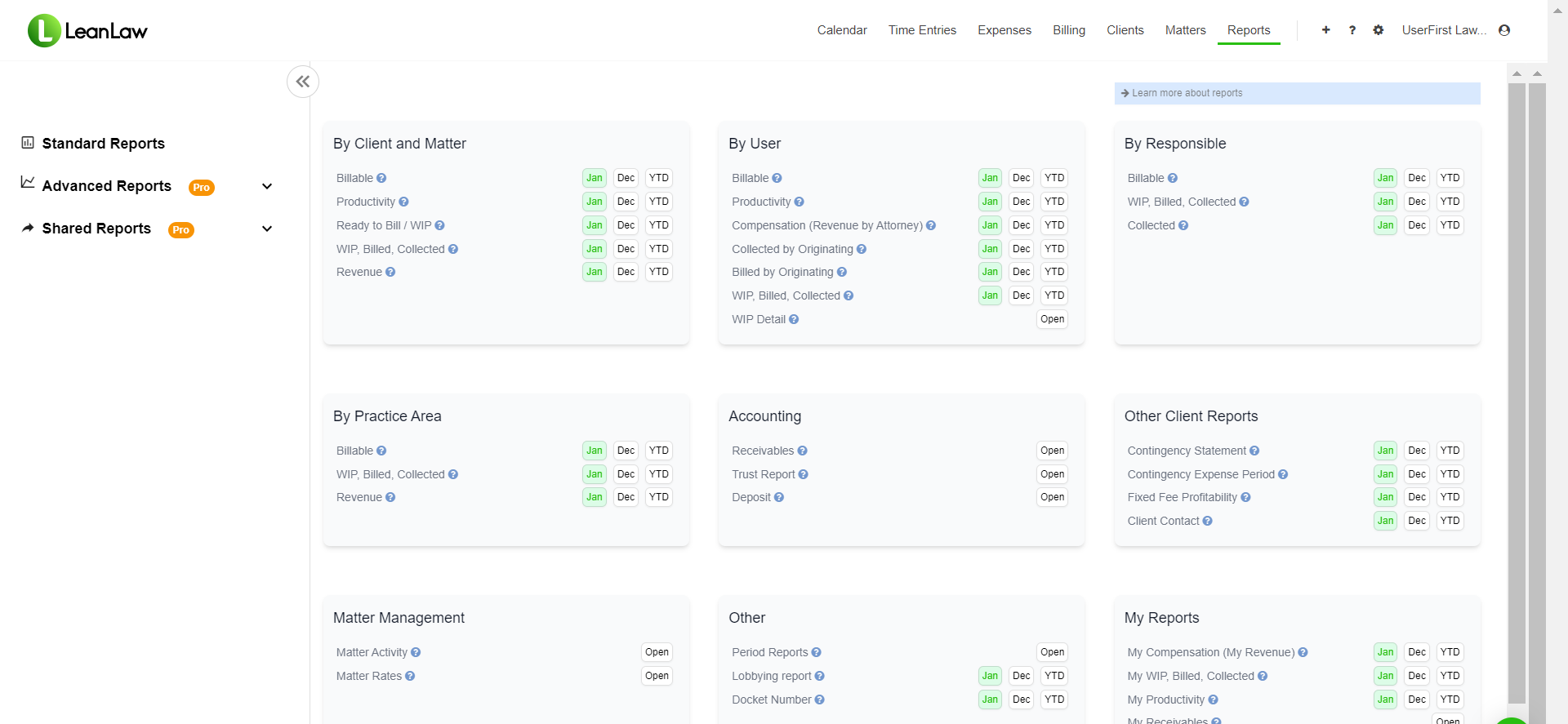Viewport: 1568px width, 724px height.
Task: Select Standard Reports in sidebar
Action: pyautogui.click(x=104, y=144)
